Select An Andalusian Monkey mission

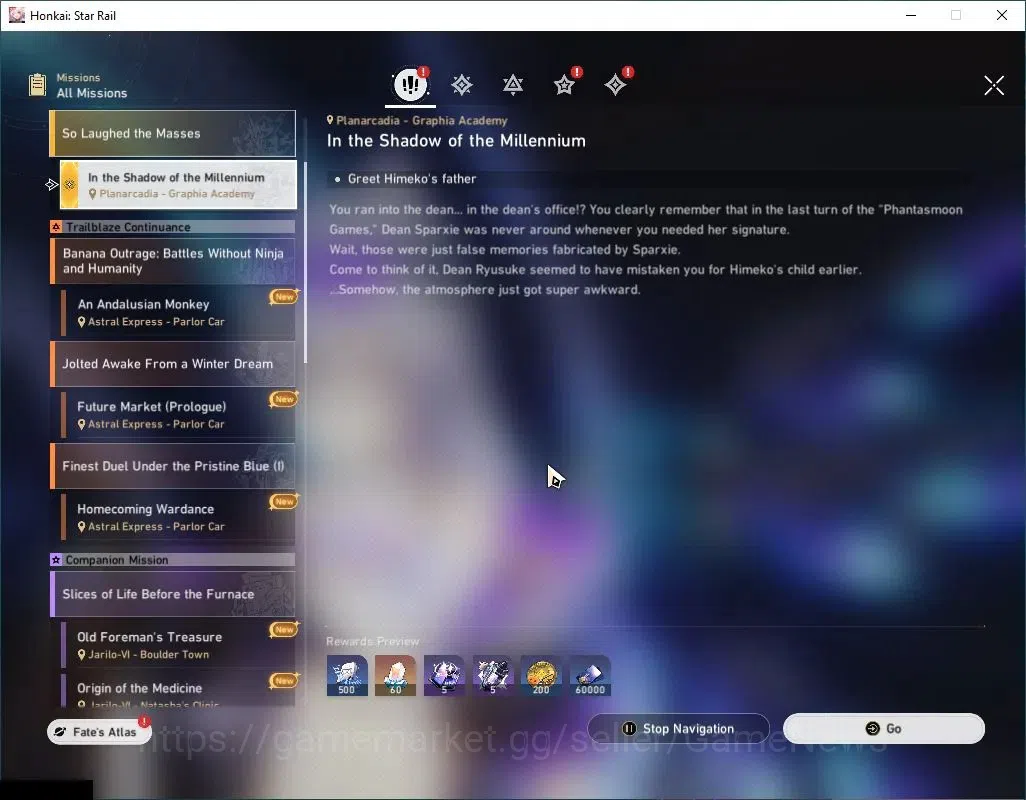(x=178, y=313)
